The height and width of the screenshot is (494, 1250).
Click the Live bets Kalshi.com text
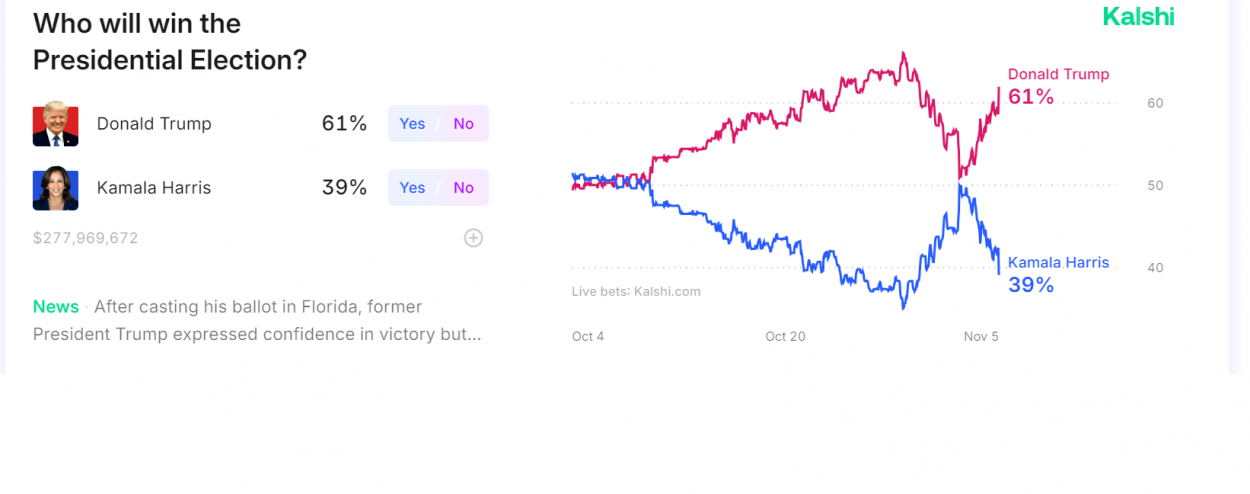pos(636,292)
